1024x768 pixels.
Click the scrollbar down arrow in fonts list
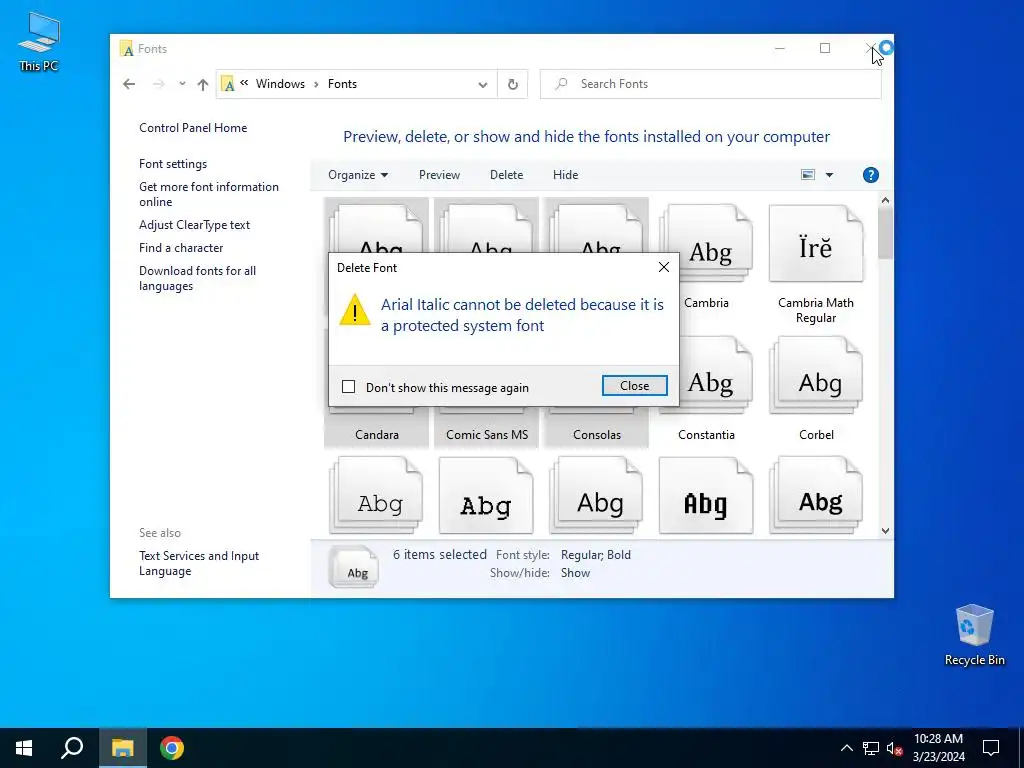[x=886, y=531]
